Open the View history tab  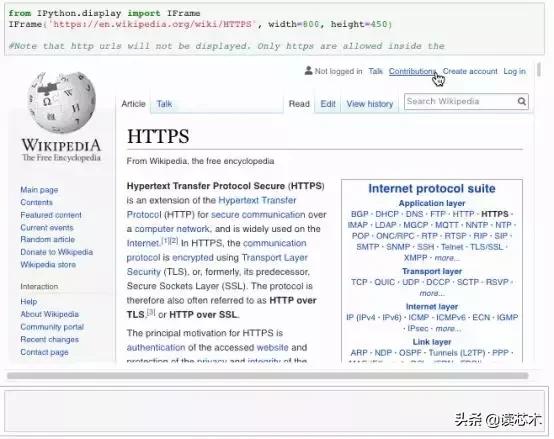[x=370, y=104]
